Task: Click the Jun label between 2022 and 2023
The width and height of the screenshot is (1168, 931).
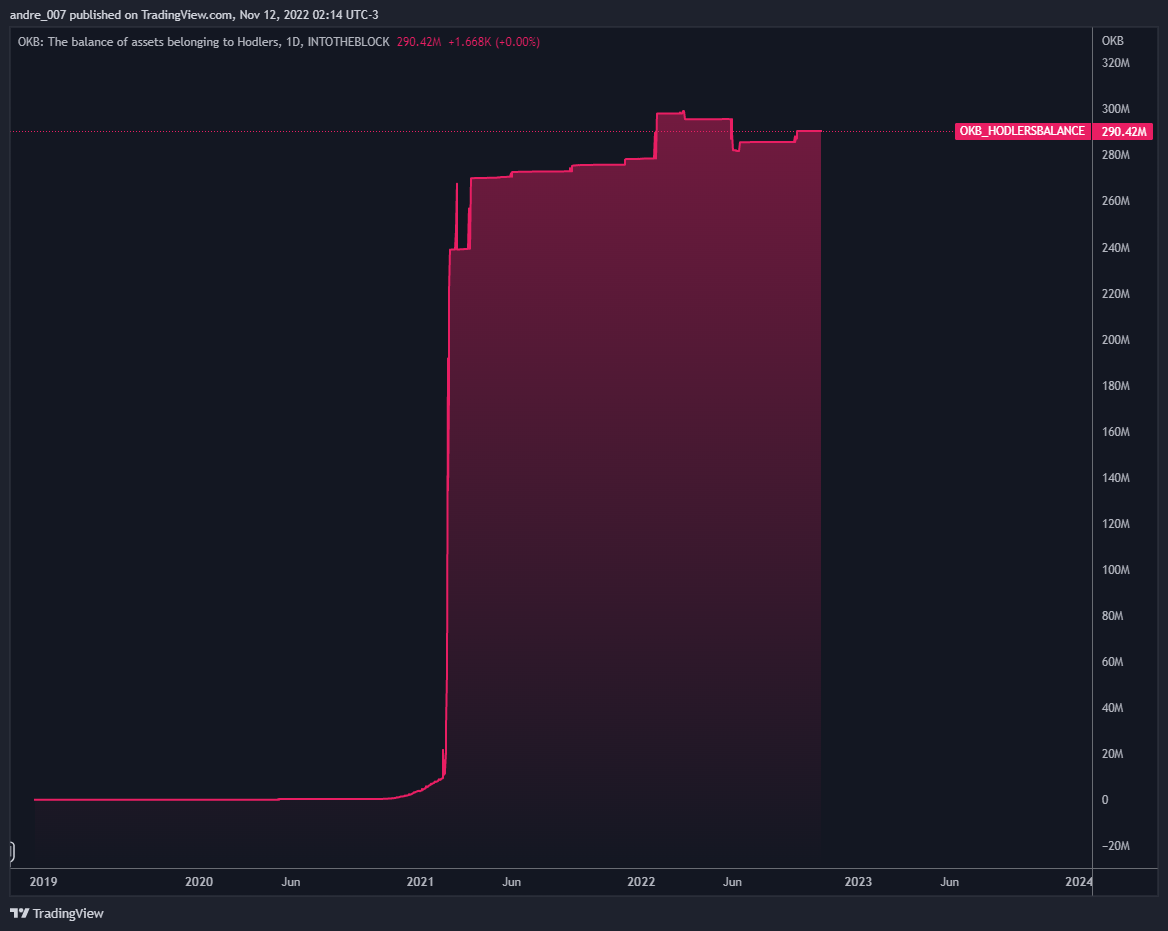Action: tap(732, 882)
